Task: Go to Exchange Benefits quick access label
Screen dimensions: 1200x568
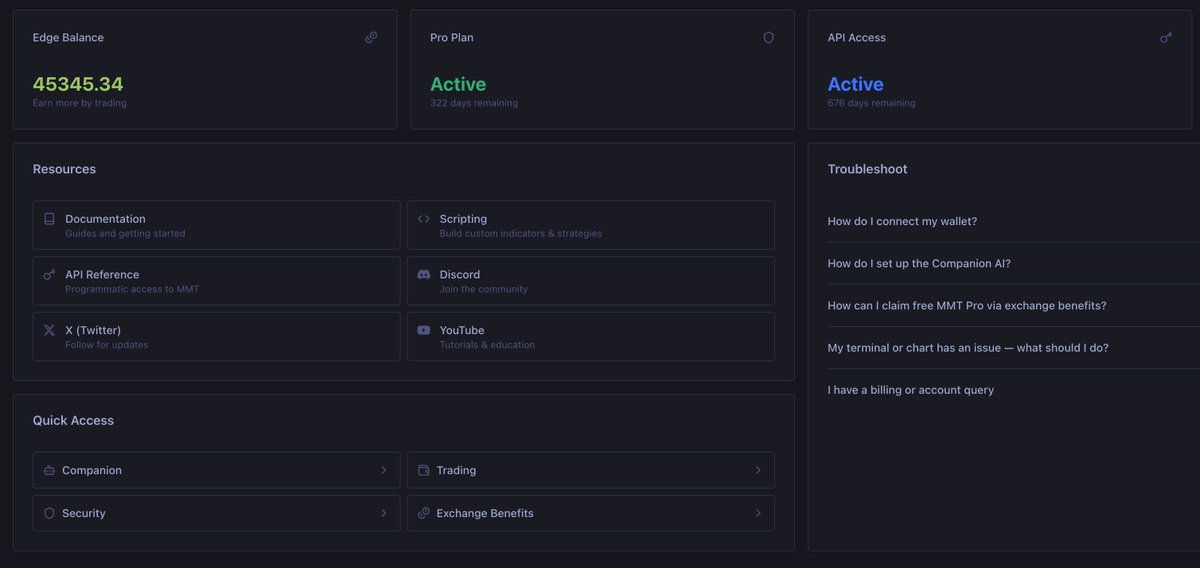Action: coord(485,513)
